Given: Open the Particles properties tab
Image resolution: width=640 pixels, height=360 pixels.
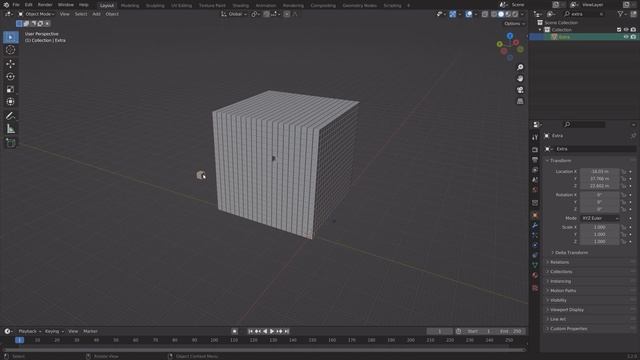Looking at the screenshot, I should tap(535, 235).
